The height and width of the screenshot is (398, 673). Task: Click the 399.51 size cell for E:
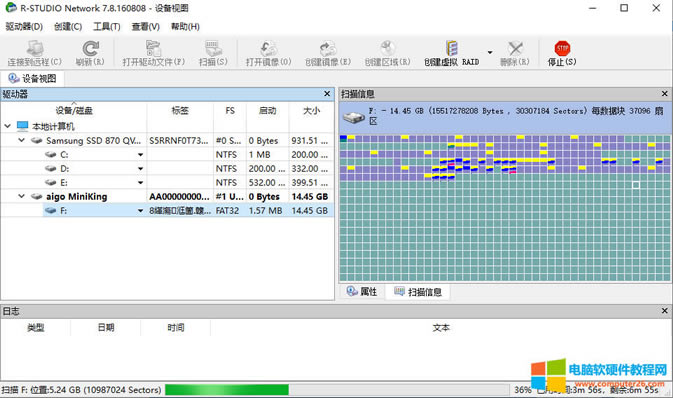[310, 182]
